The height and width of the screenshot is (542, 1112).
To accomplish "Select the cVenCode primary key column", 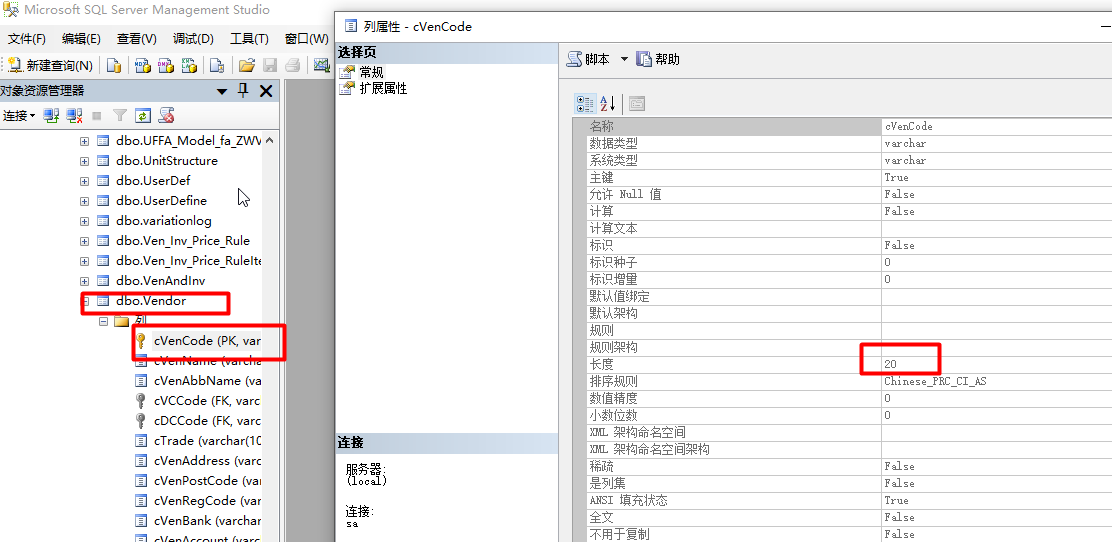I will pos(207,341).
